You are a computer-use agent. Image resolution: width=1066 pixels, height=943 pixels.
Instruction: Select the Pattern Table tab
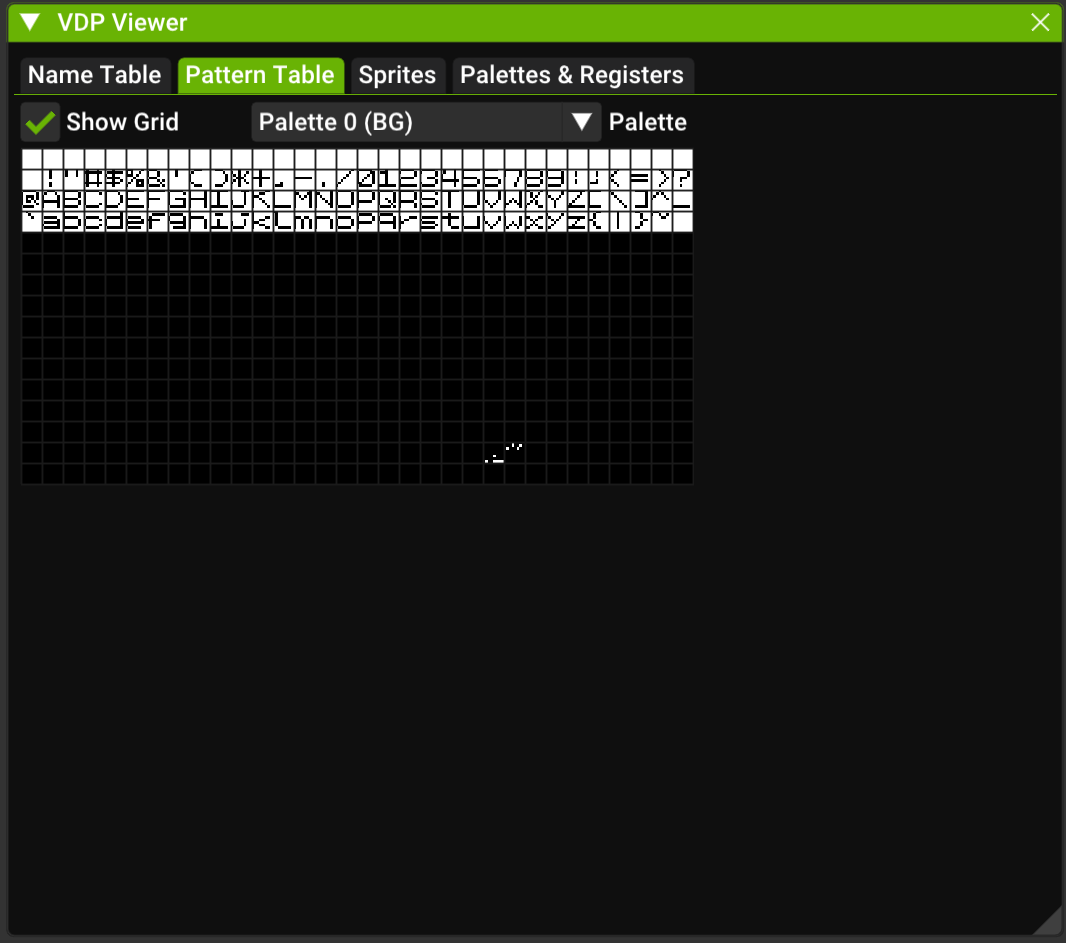point(260,75)
